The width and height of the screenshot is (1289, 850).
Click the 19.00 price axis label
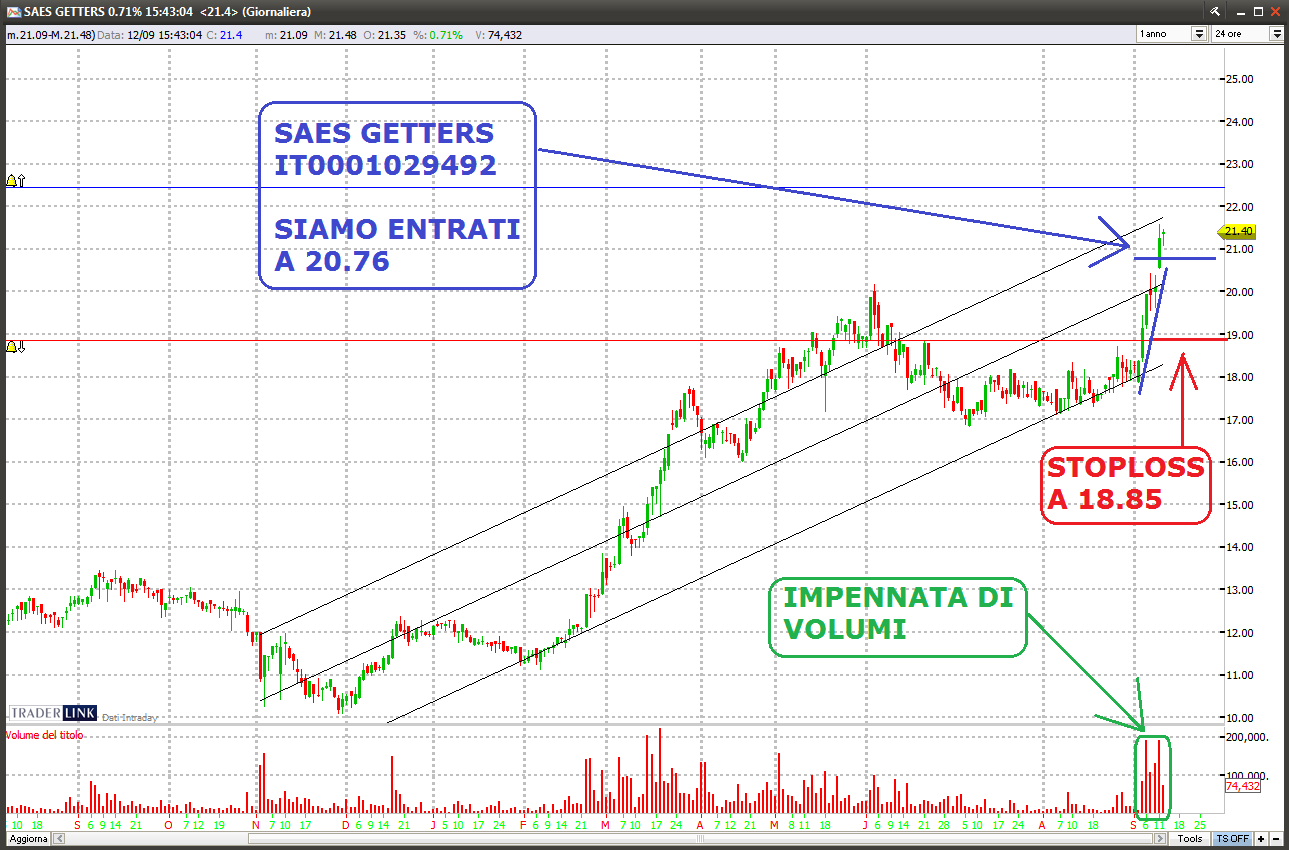click(1241, 335)
